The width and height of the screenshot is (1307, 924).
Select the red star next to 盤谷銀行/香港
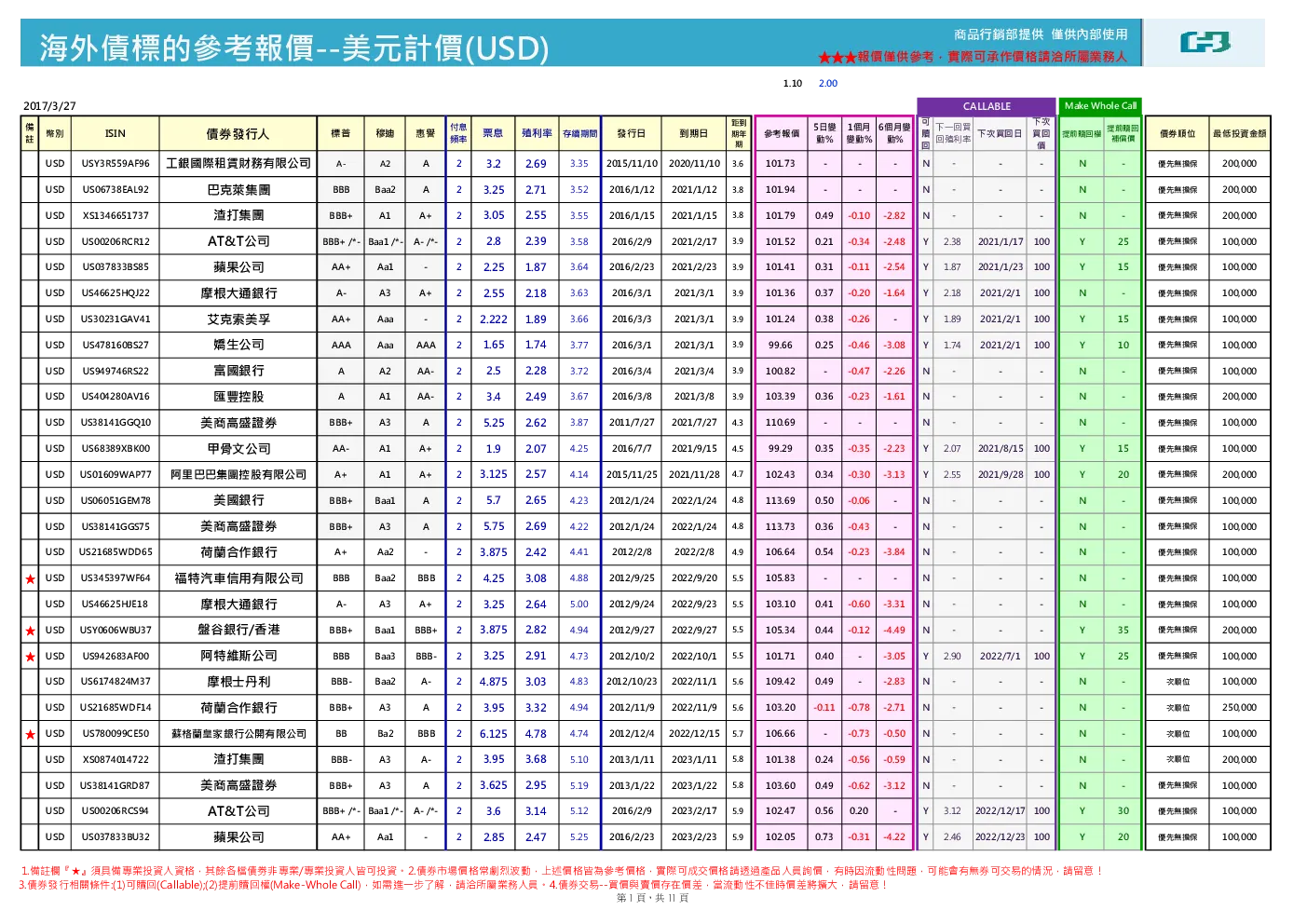[x=30, y=632]
